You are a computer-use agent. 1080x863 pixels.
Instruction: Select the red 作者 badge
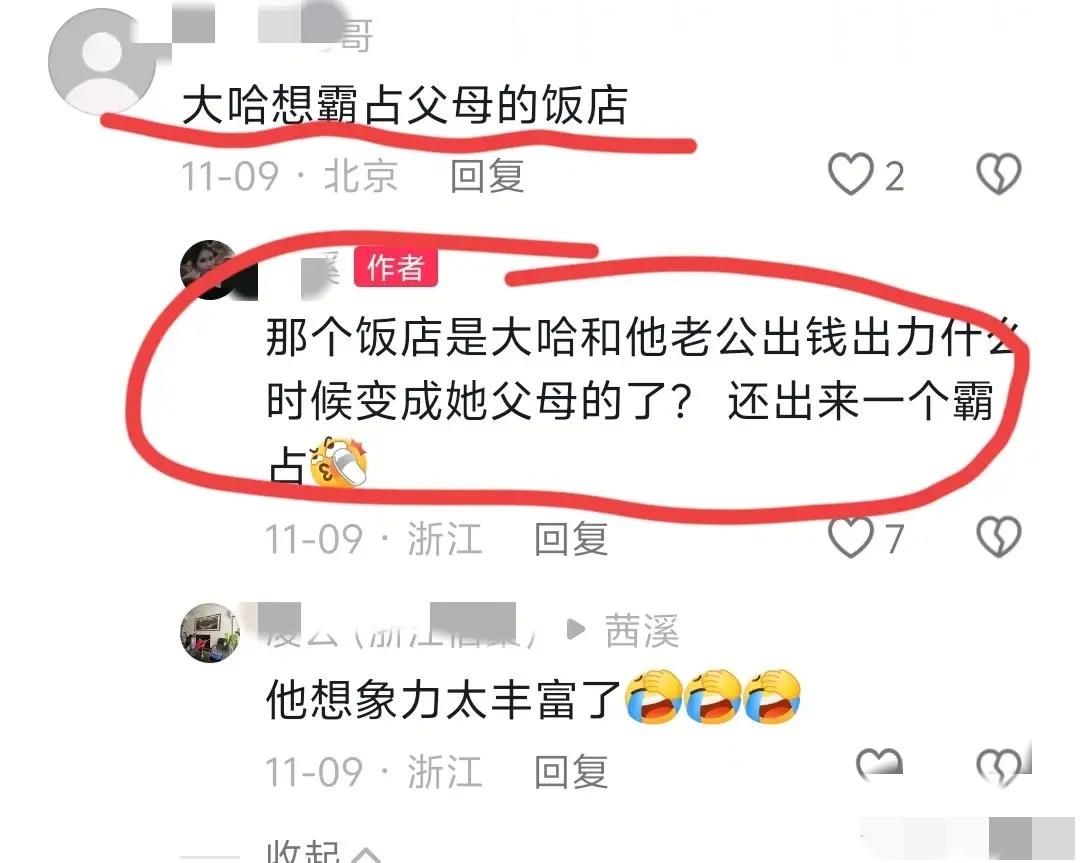click(x=395, y=267)
